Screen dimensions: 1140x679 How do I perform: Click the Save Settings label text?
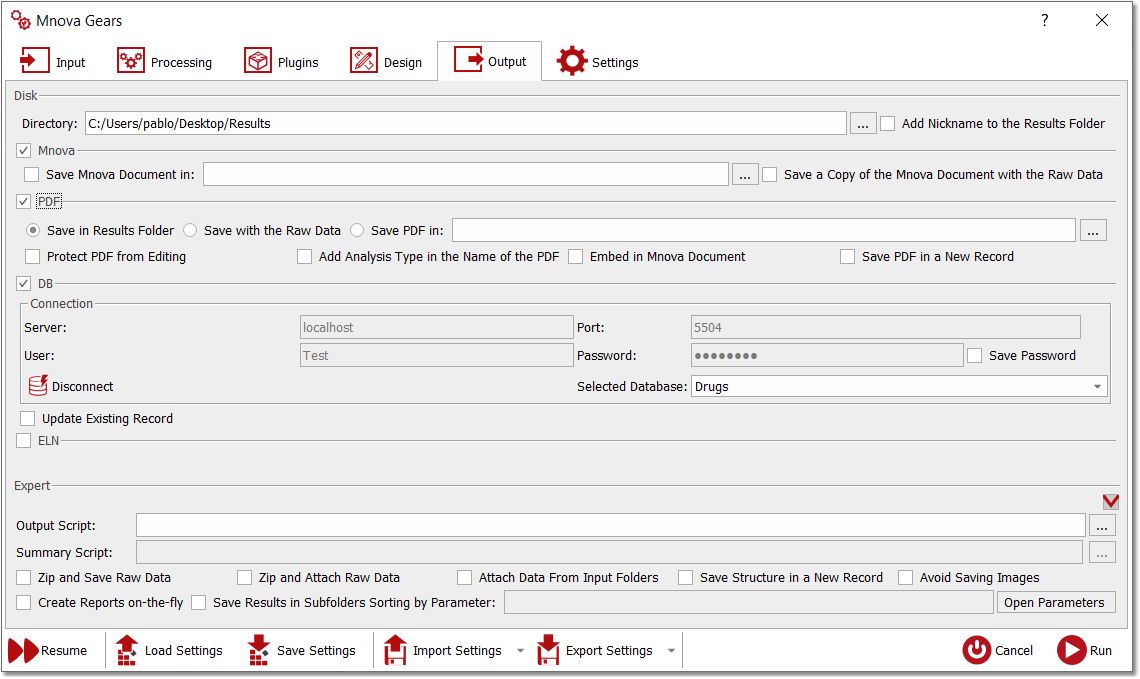coord(316,651)
